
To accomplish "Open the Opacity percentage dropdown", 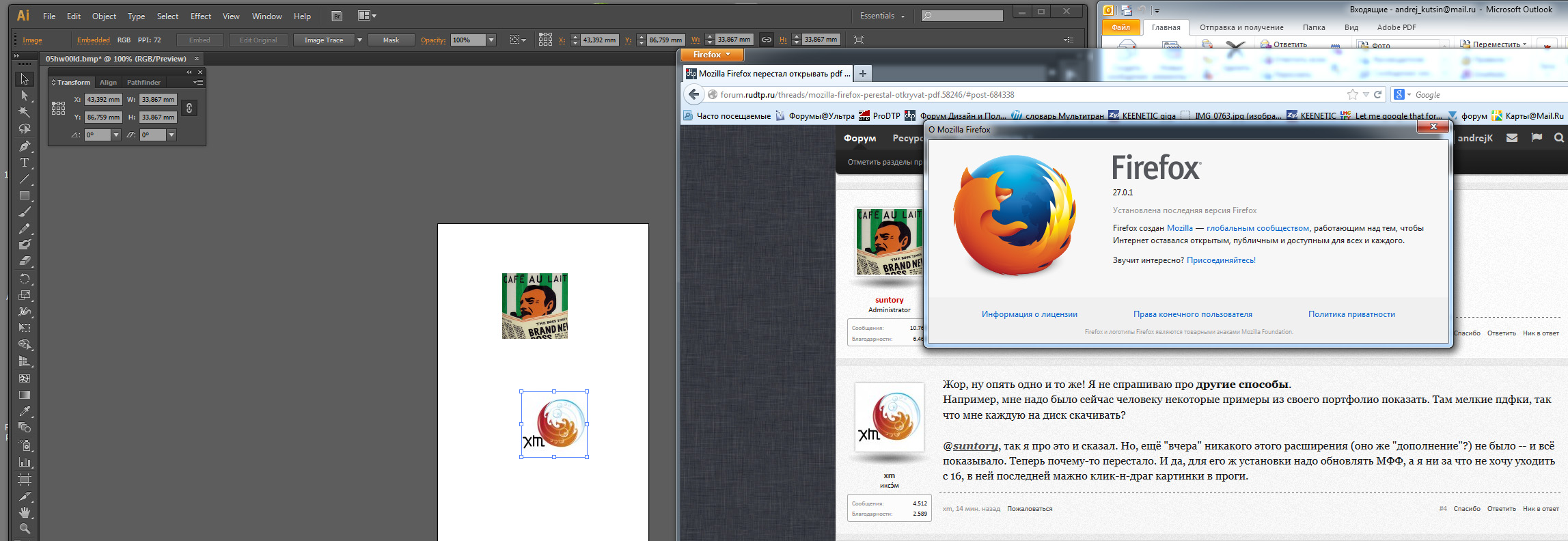I will [491, 40].
